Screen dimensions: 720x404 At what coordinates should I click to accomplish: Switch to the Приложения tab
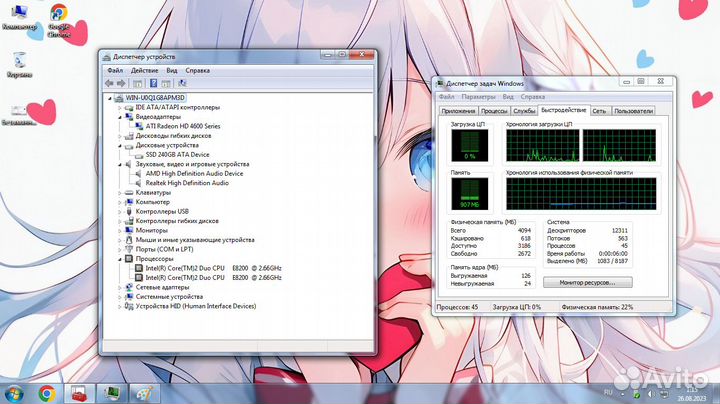point(458,111)
